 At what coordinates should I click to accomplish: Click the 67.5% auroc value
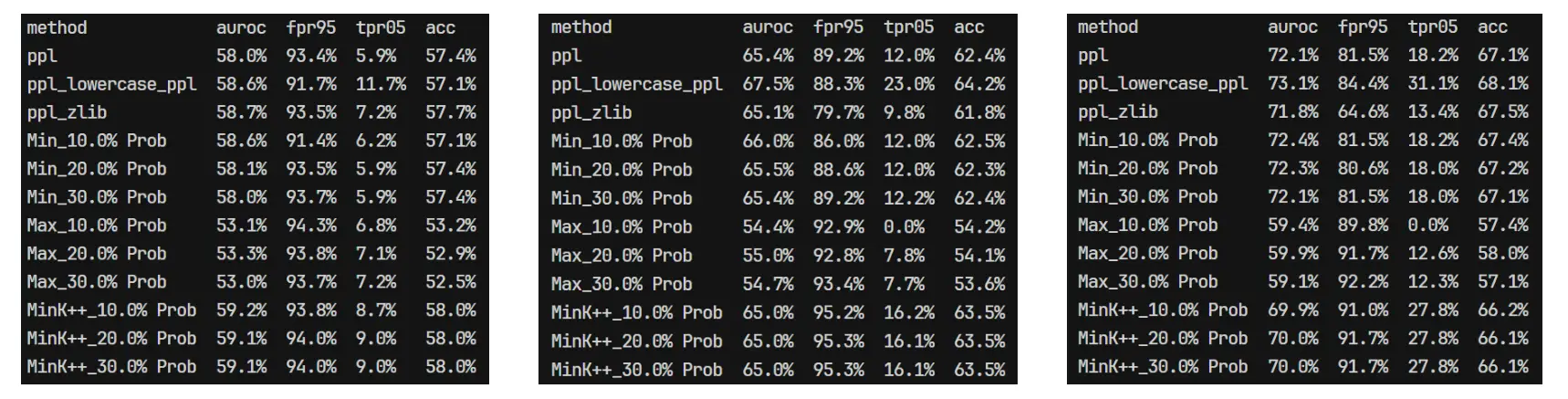768,84
